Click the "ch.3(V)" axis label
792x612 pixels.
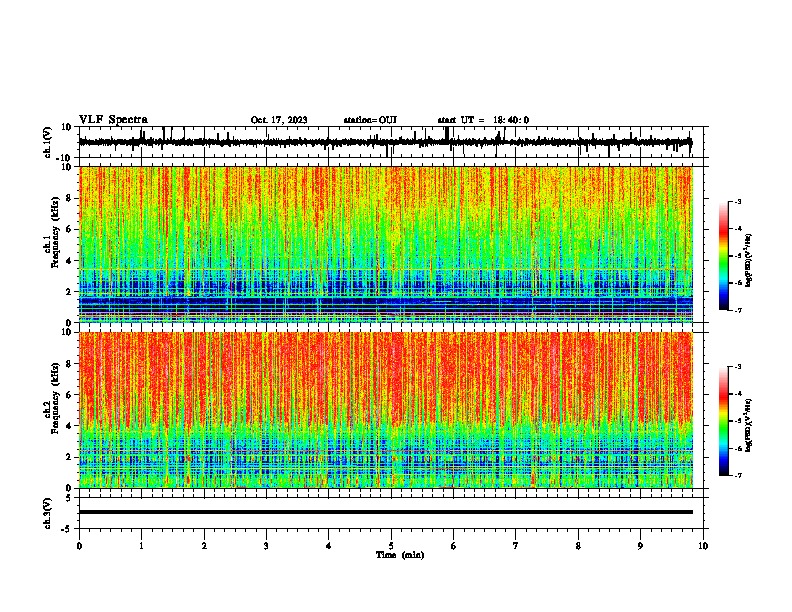point(48,513)
